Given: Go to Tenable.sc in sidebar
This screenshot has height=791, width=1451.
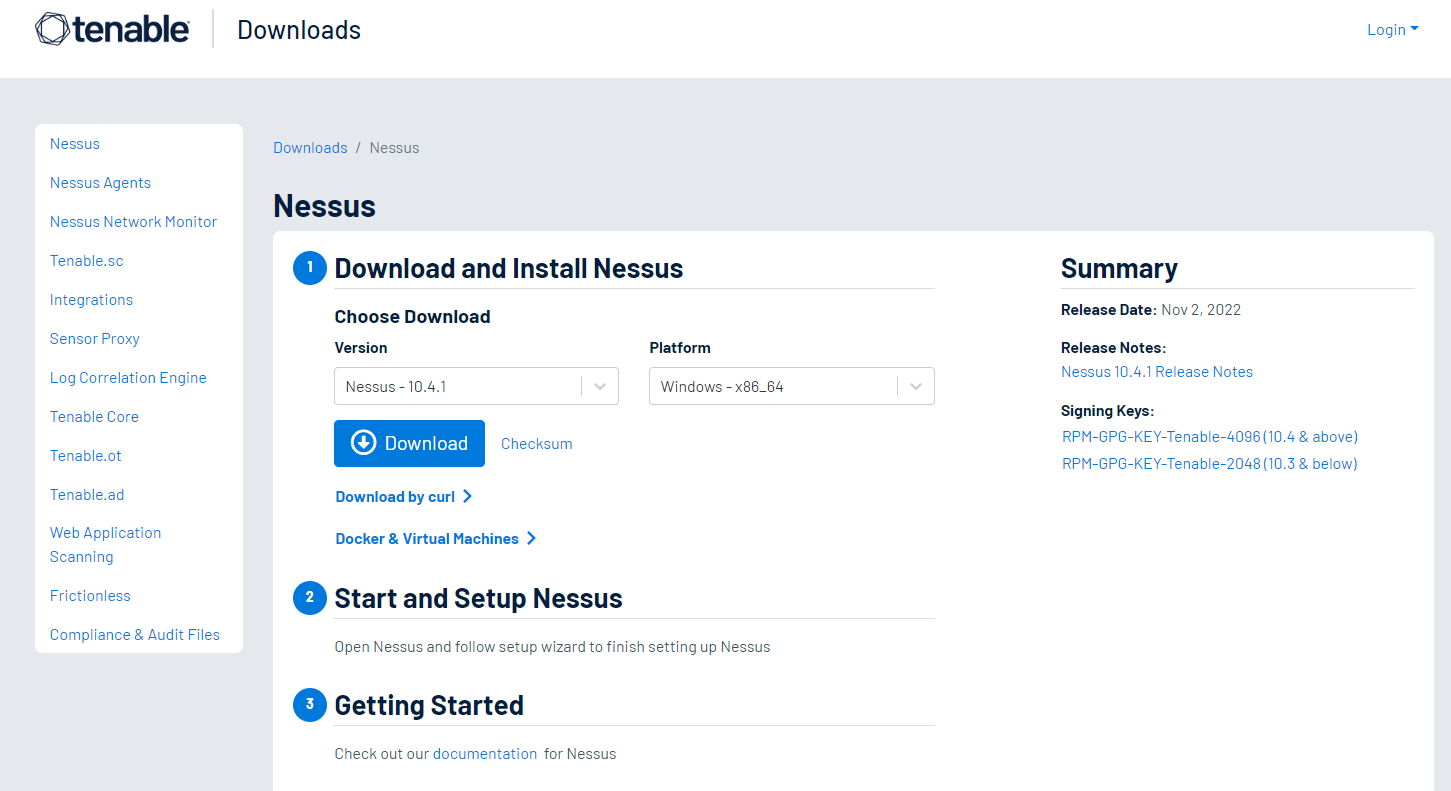Looking at the screenshot, I should 87,261.
